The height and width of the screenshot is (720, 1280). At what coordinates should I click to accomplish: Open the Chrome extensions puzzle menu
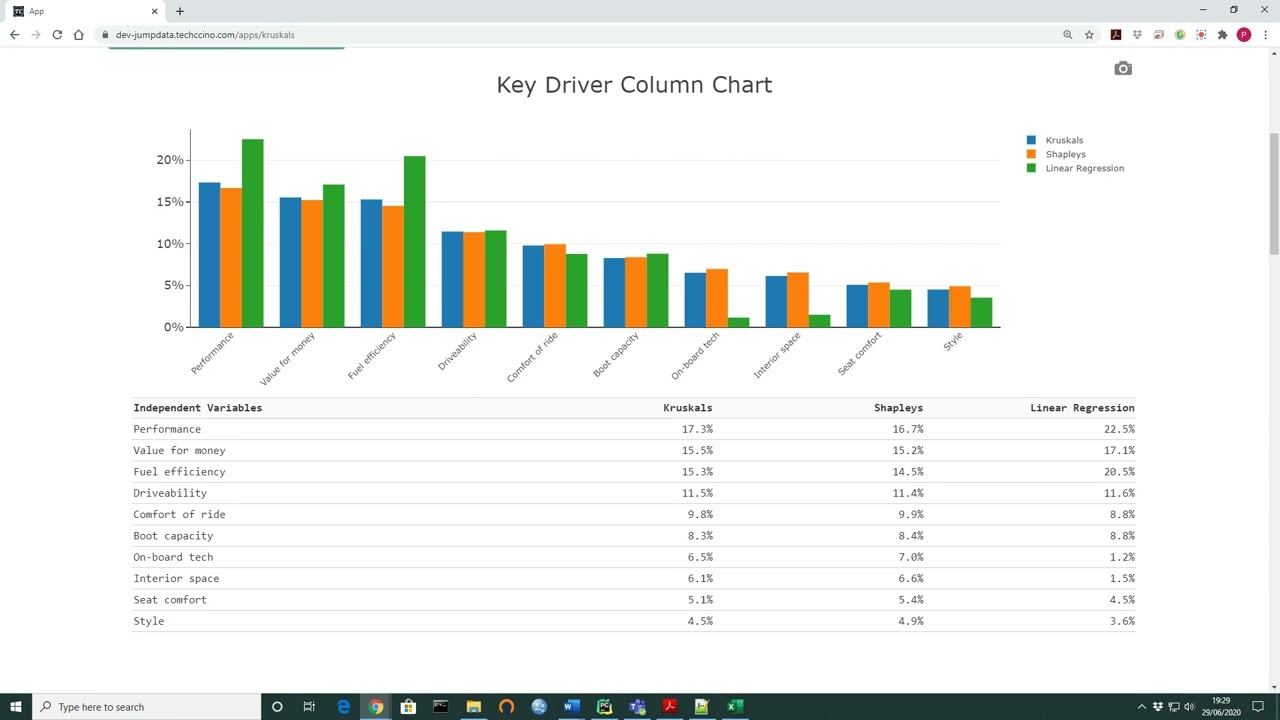point(1222,35)
